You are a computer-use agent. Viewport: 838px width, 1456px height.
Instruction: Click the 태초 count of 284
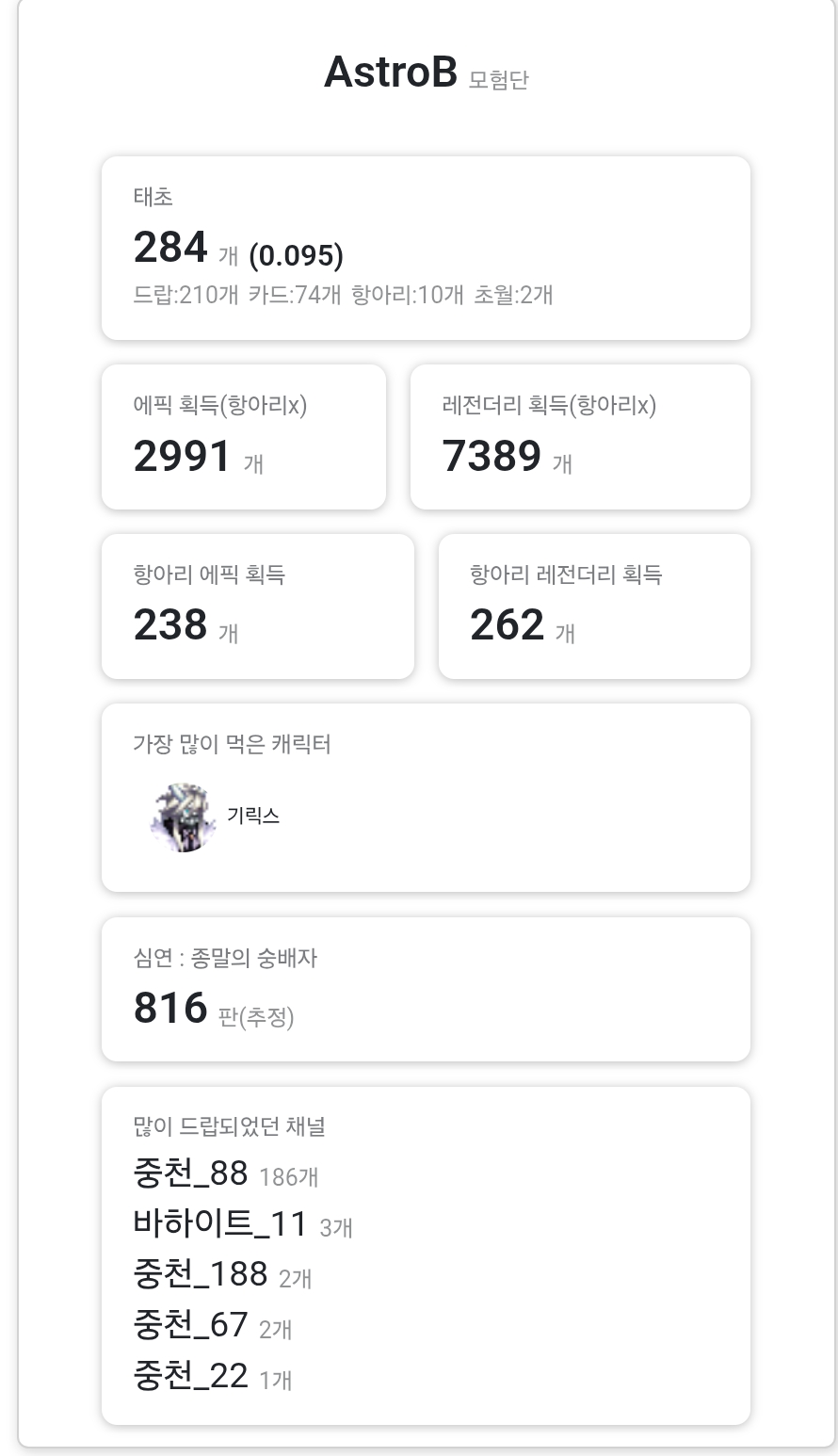170,249
